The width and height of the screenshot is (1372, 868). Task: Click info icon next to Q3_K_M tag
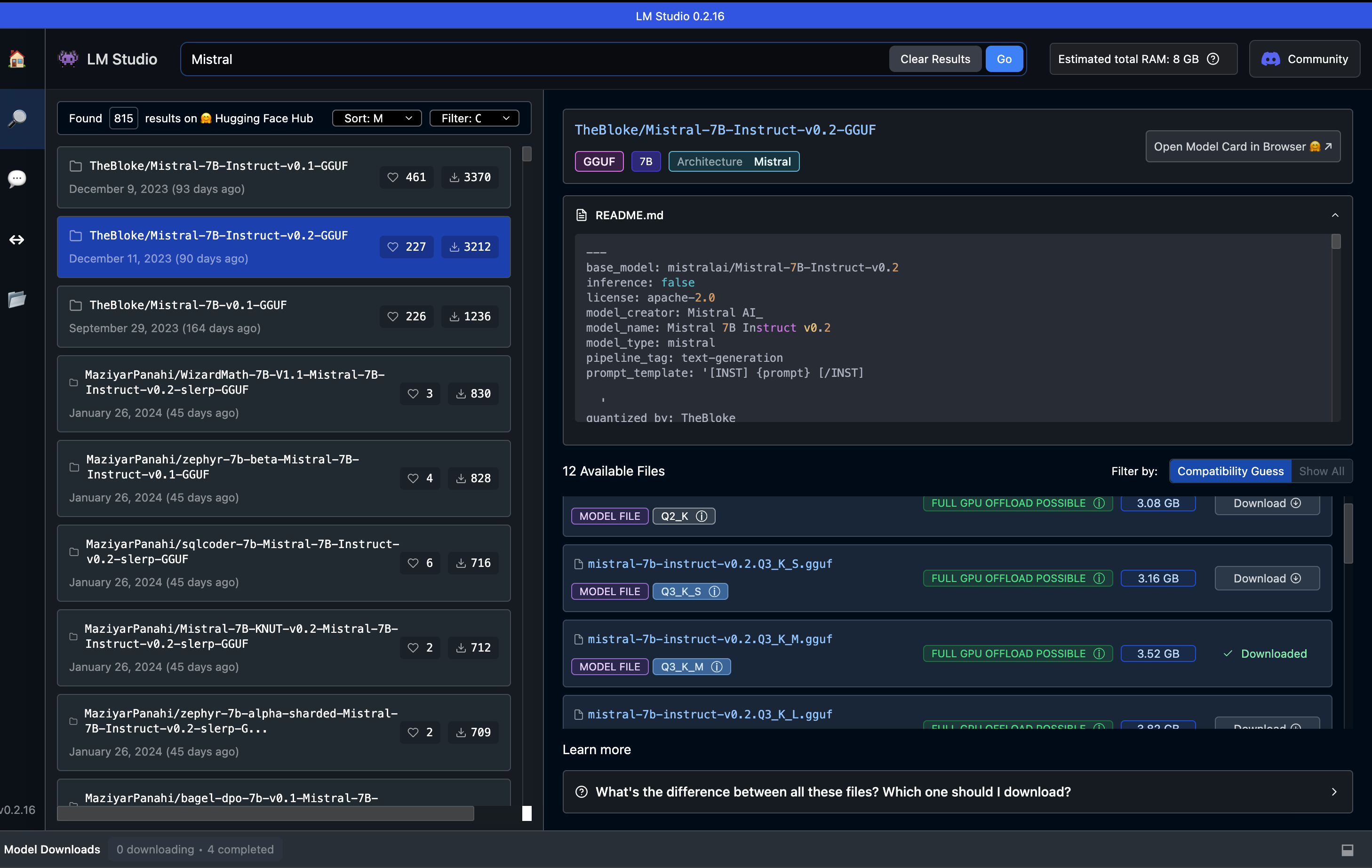point(718,666)
